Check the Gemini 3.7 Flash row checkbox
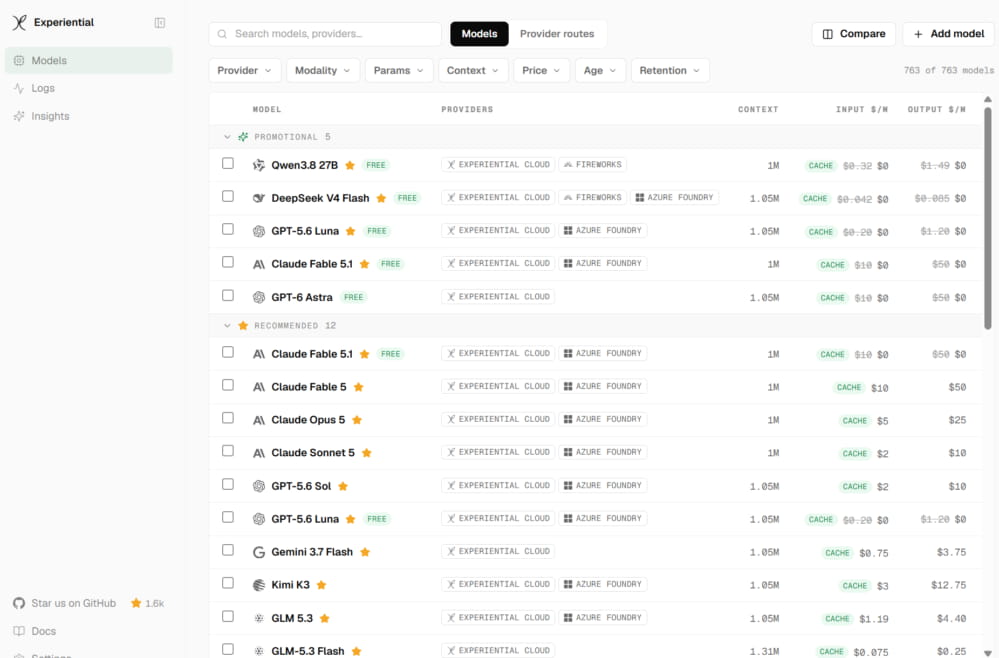 pos(227,550)
